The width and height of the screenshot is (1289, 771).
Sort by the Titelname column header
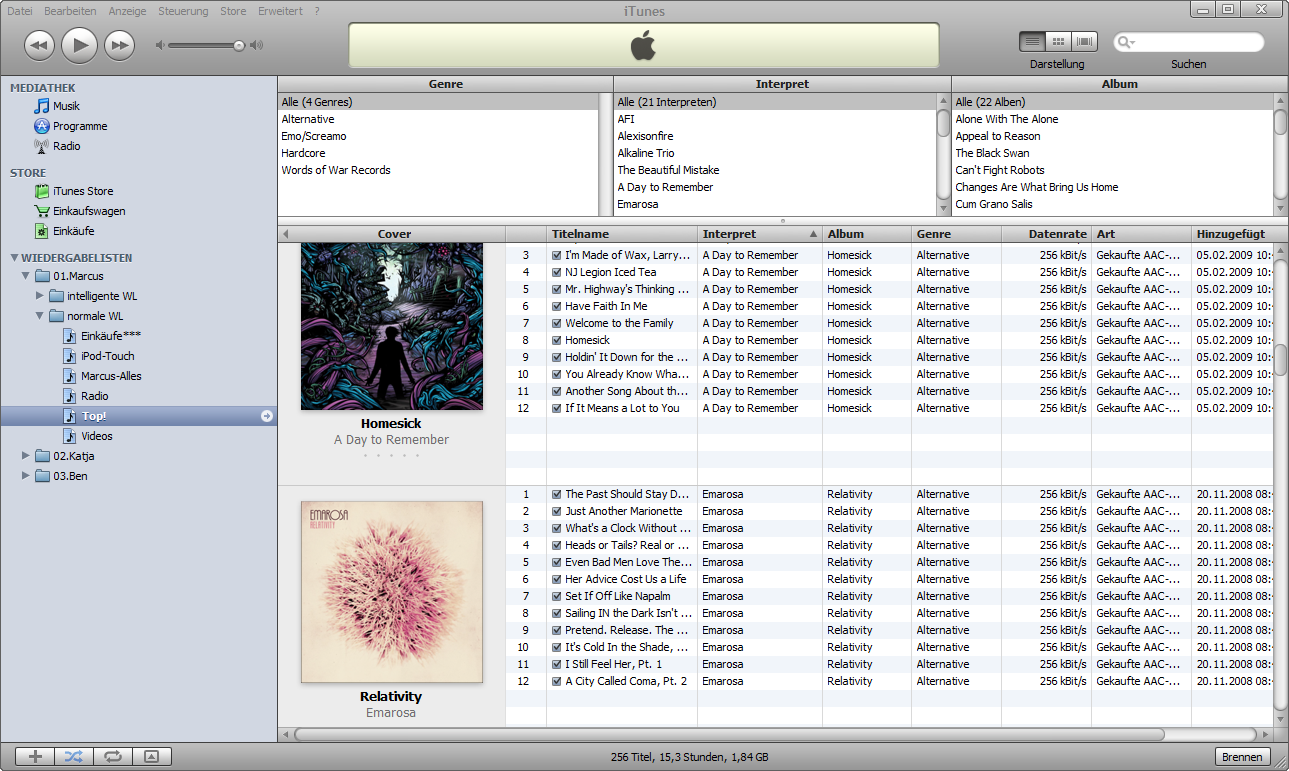622,234
